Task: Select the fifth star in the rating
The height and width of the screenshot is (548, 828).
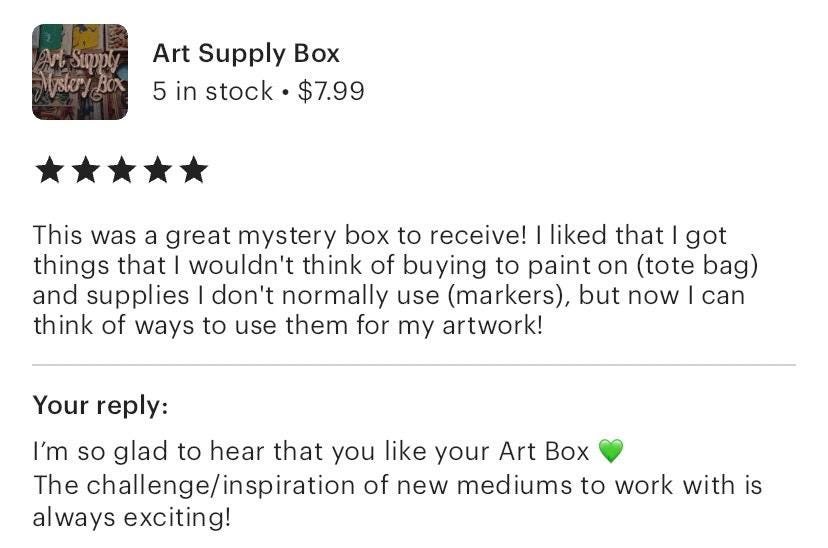Action: click(x=193, y=170)
